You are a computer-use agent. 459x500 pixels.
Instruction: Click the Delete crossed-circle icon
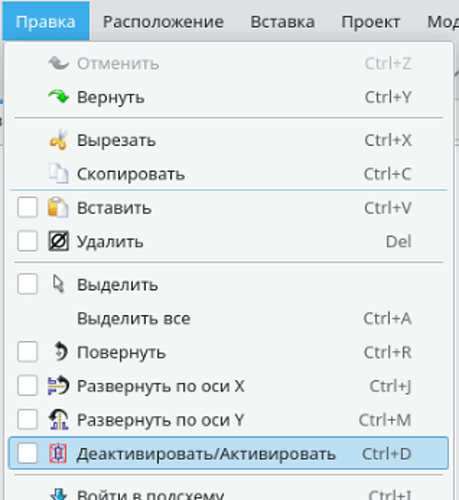[58, 241]
